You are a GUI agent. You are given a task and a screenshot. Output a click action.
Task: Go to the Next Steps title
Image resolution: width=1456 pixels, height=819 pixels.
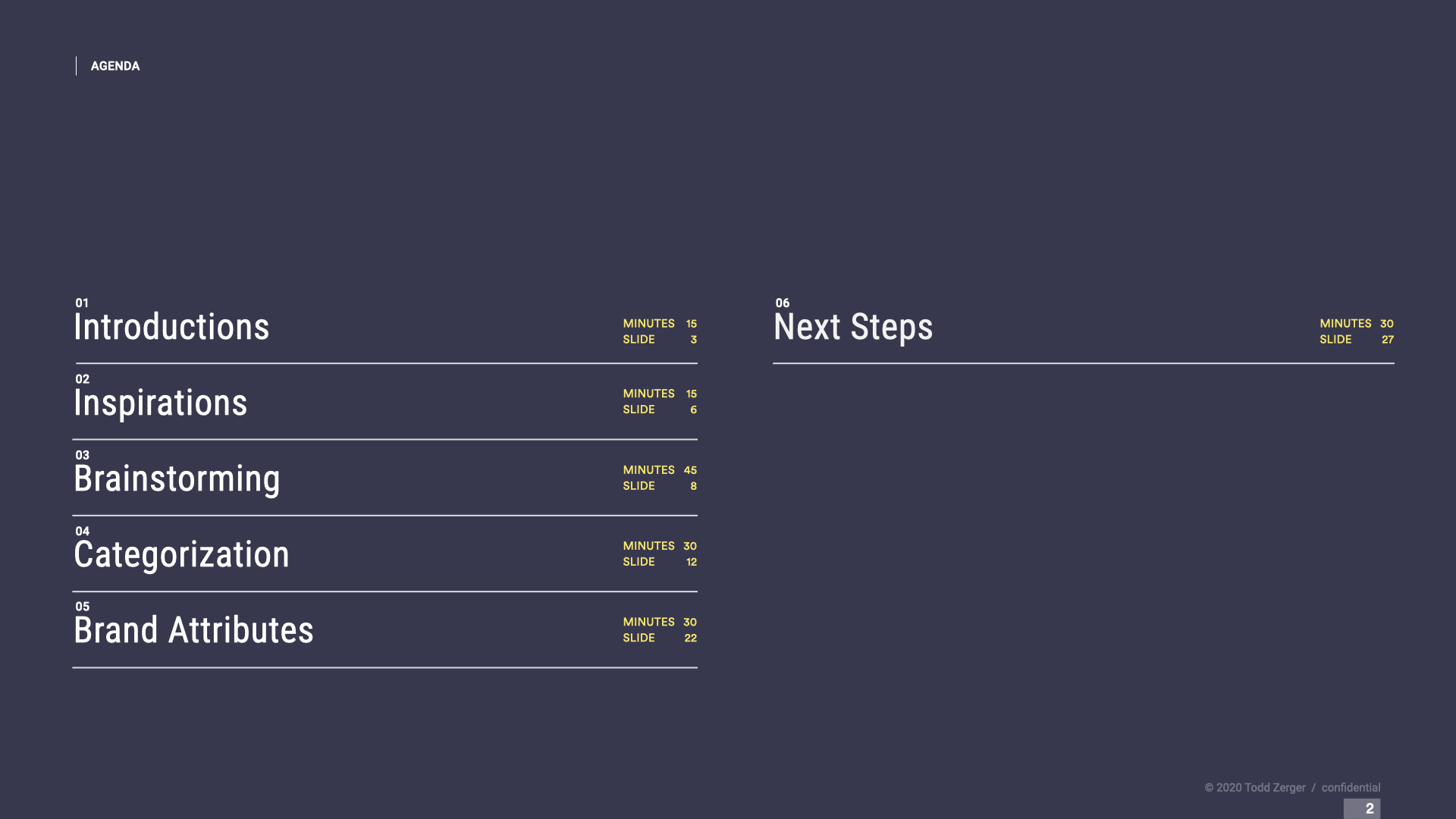852,328
